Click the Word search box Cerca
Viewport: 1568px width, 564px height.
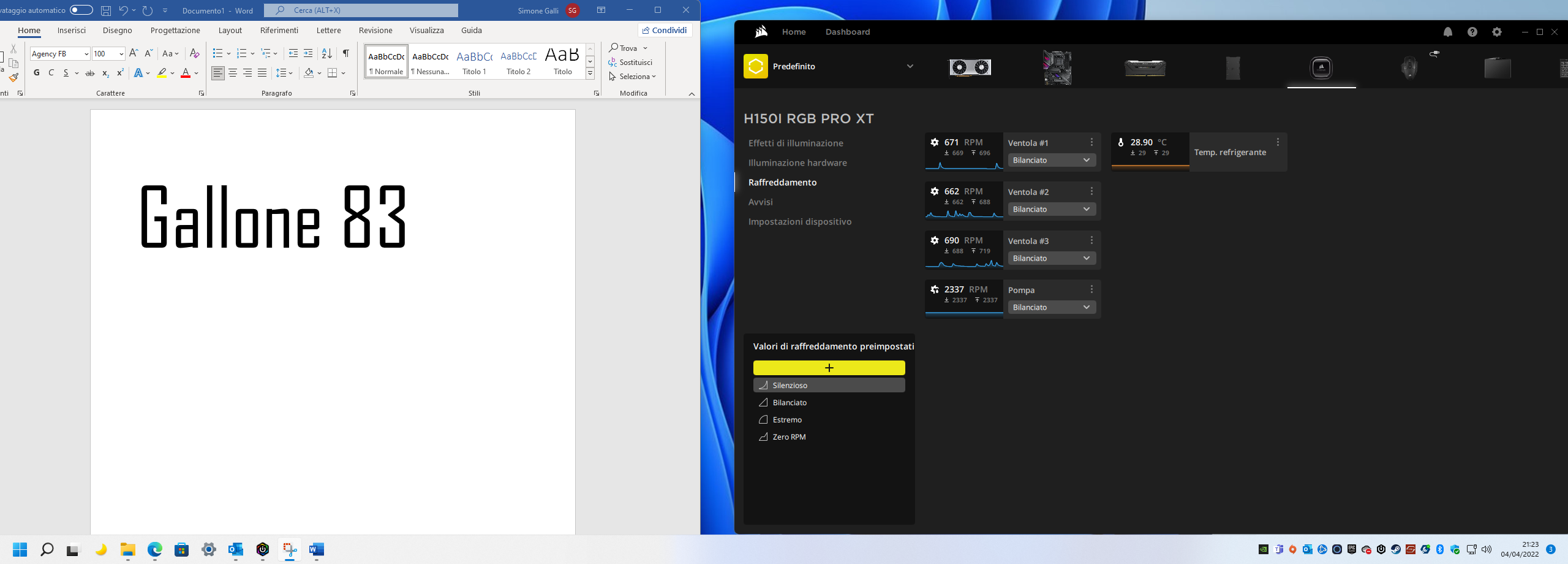click(361, 10)
